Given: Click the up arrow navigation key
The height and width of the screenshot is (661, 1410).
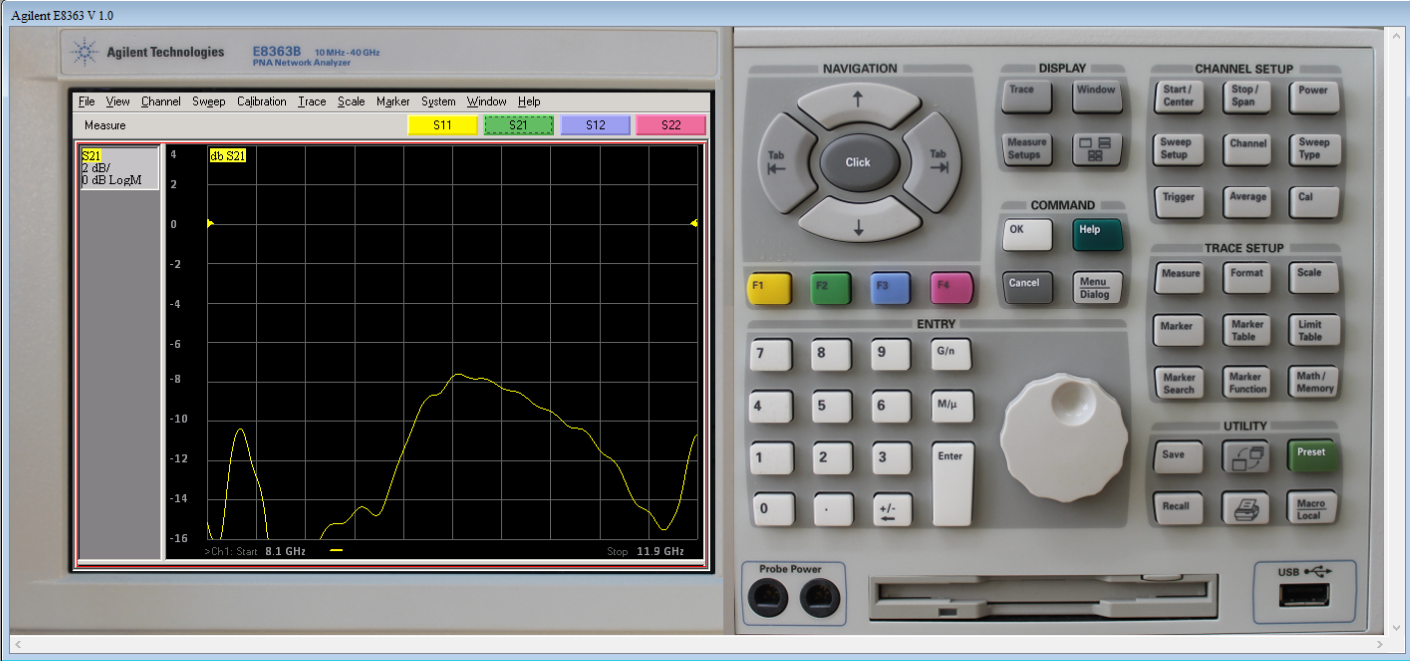Looking at the screenshot, I should click(x=857, y=102).
